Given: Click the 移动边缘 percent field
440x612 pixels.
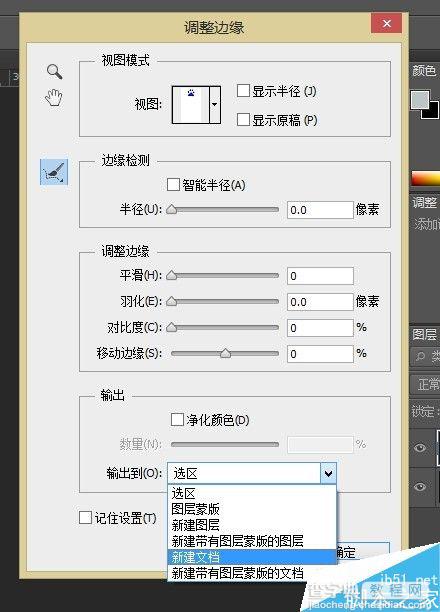Looking at the screenshot, I should [x=320, y=354].
